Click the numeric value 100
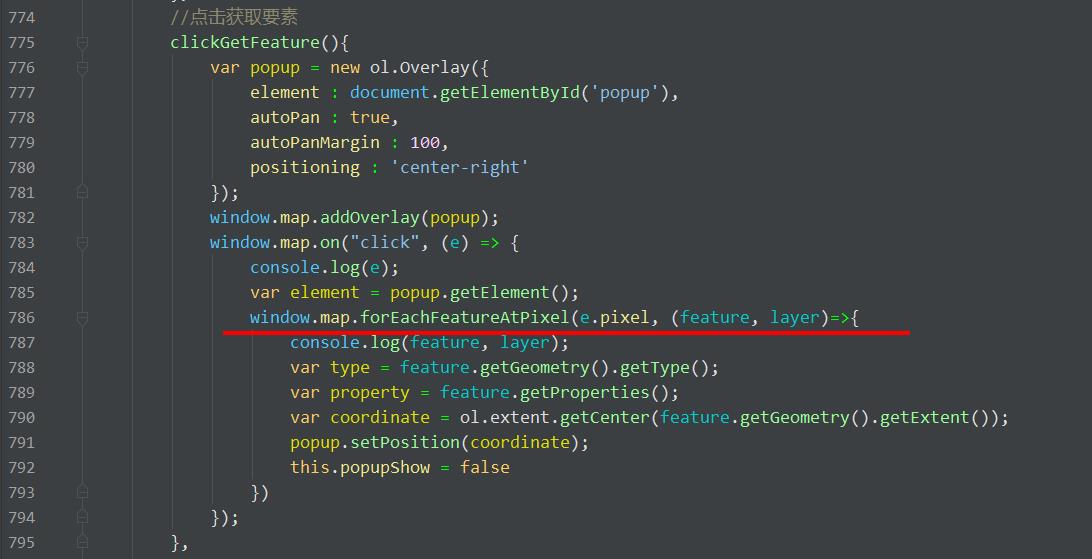Screen dimensions: 1092x559 pos(425,143)
